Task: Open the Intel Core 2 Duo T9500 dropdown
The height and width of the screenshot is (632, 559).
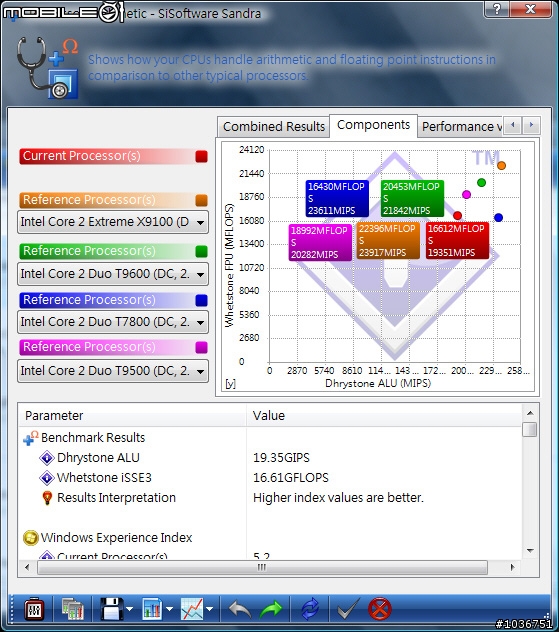Action: [x=113, y=370]
